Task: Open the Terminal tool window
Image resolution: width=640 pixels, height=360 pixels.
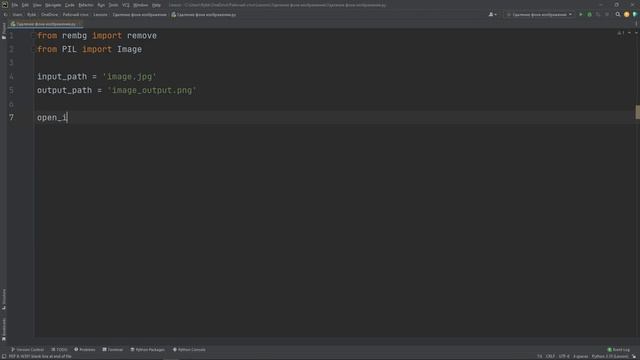Action: coord(113,350)
